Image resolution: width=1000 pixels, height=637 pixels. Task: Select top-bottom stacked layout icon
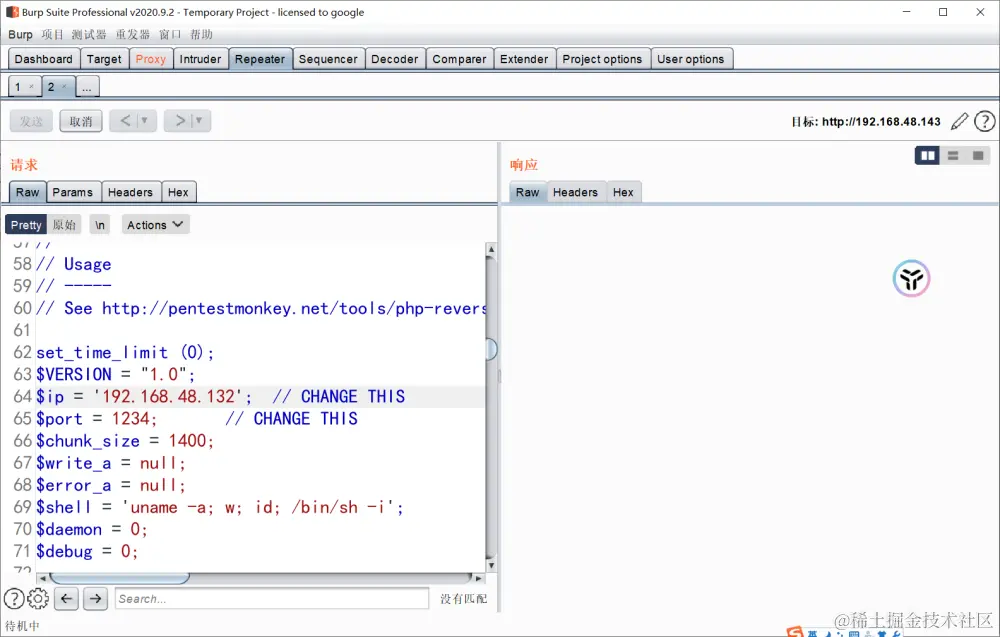point(953,156)
